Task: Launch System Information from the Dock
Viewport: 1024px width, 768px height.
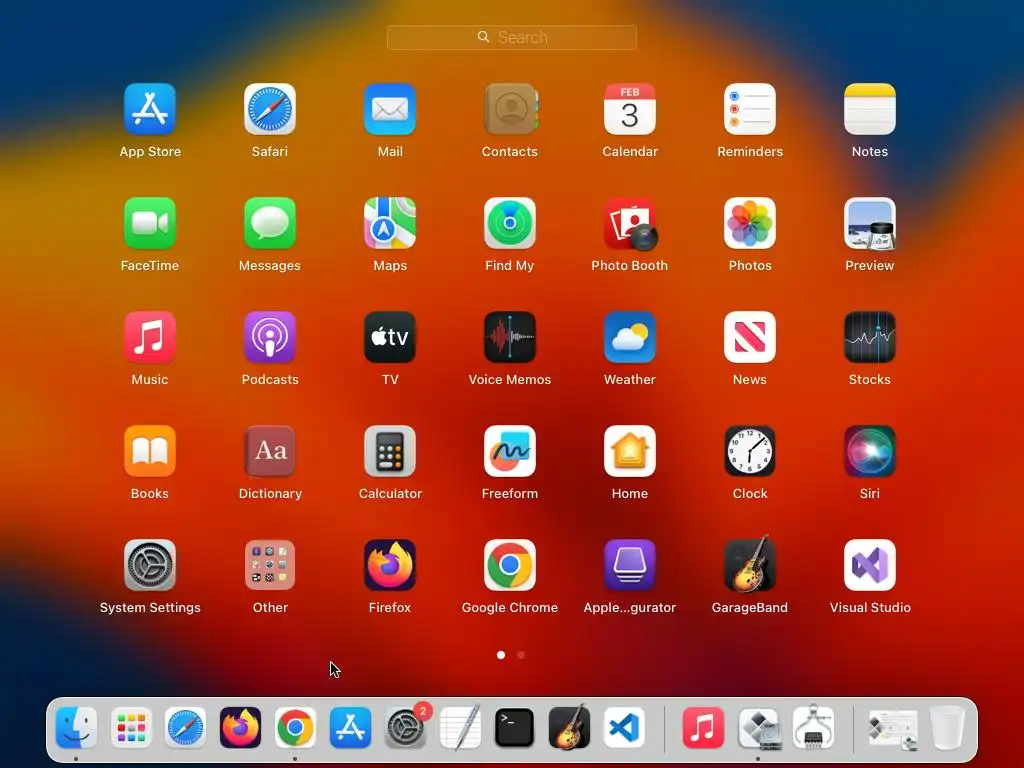Action: tap(813, 727)
